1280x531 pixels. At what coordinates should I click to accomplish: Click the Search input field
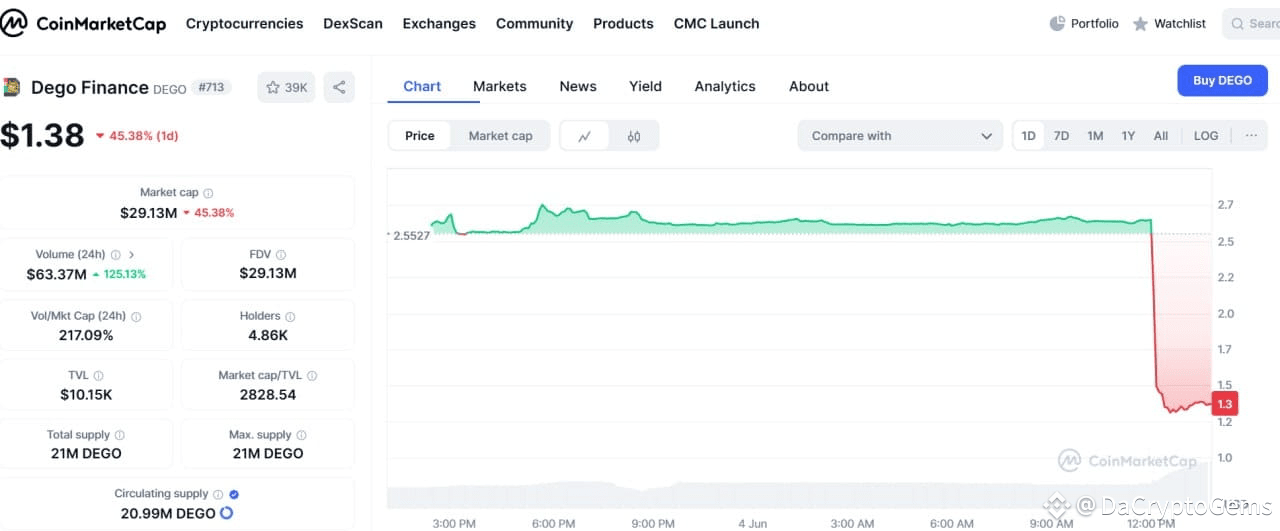(1251, 23)
